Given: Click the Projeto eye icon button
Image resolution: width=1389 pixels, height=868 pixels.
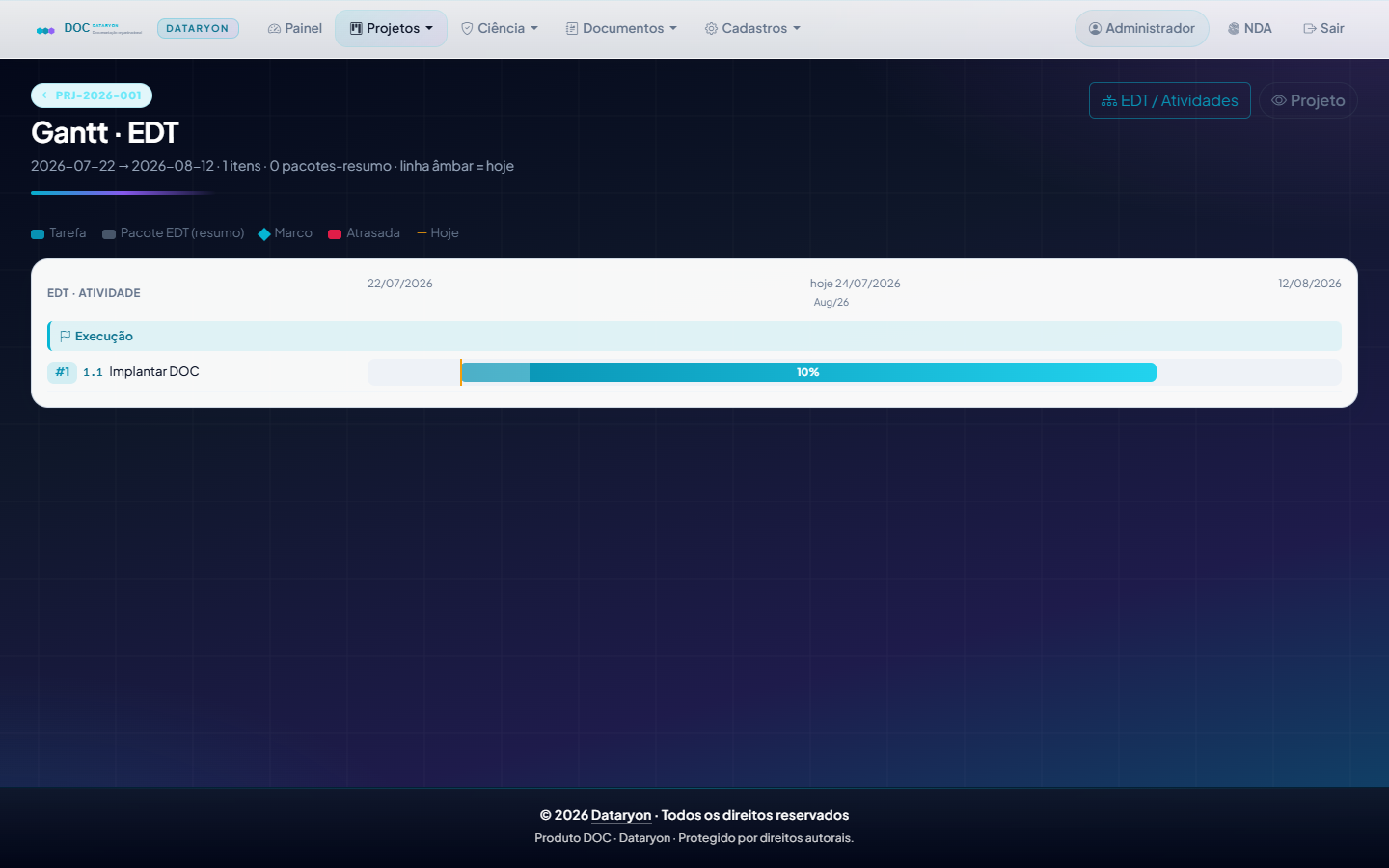Looking at the screenshot, I should coord(1308,100).
